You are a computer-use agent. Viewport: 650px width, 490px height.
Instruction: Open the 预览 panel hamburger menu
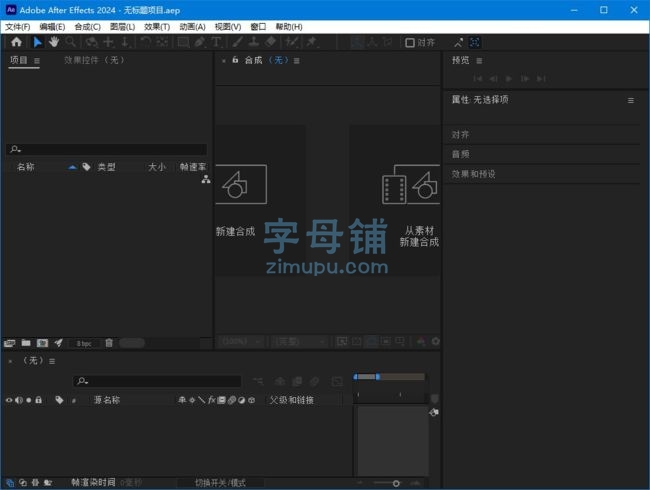[x=479, y=61]
